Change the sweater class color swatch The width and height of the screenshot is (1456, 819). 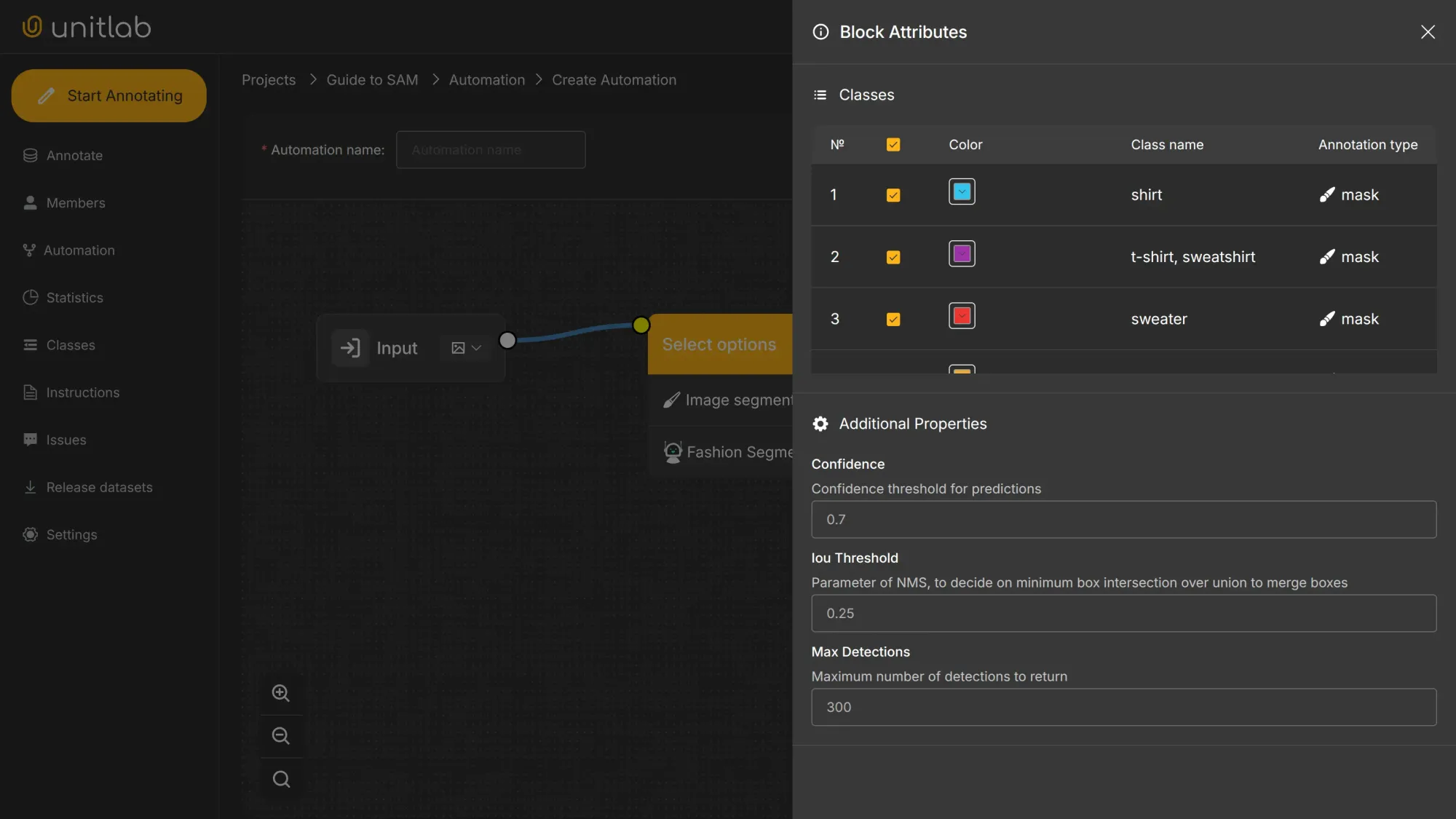pos(962,316)
